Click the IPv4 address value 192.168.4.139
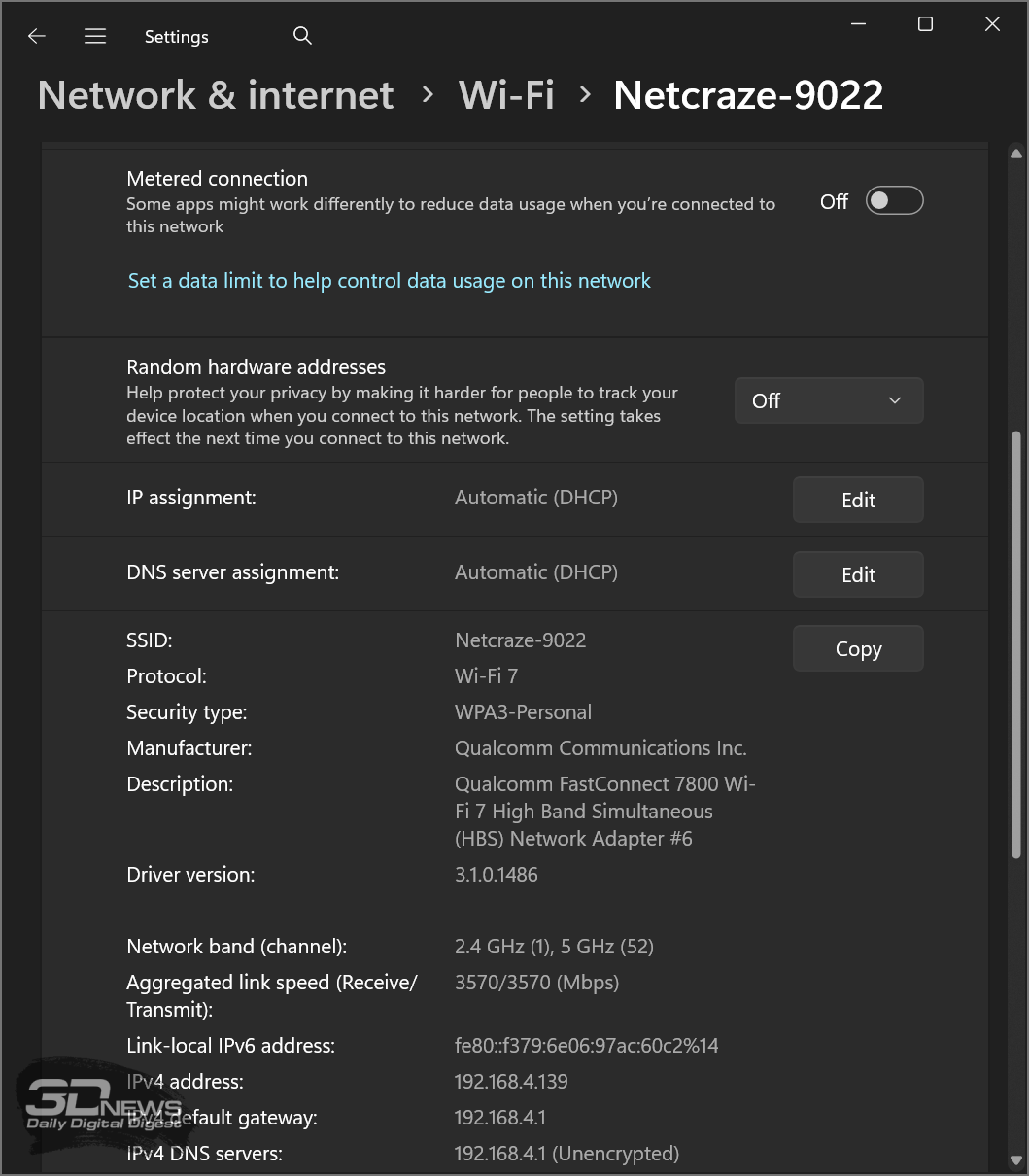Viewport: 1029px width, 1176px height. coord(511,1082)
